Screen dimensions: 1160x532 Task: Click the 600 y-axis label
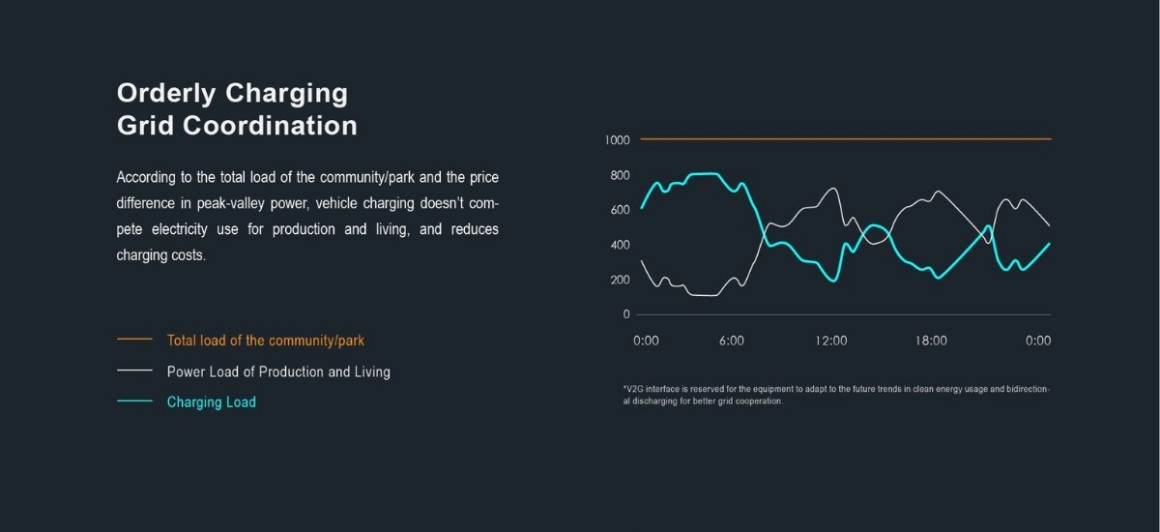coord(620,211)
